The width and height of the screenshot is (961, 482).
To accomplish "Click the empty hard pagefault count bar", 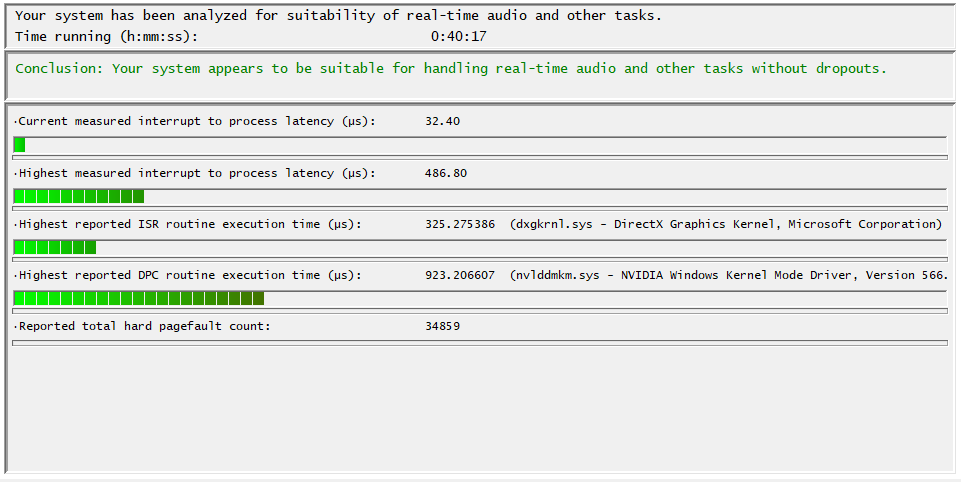I will [x=479, y=343].
